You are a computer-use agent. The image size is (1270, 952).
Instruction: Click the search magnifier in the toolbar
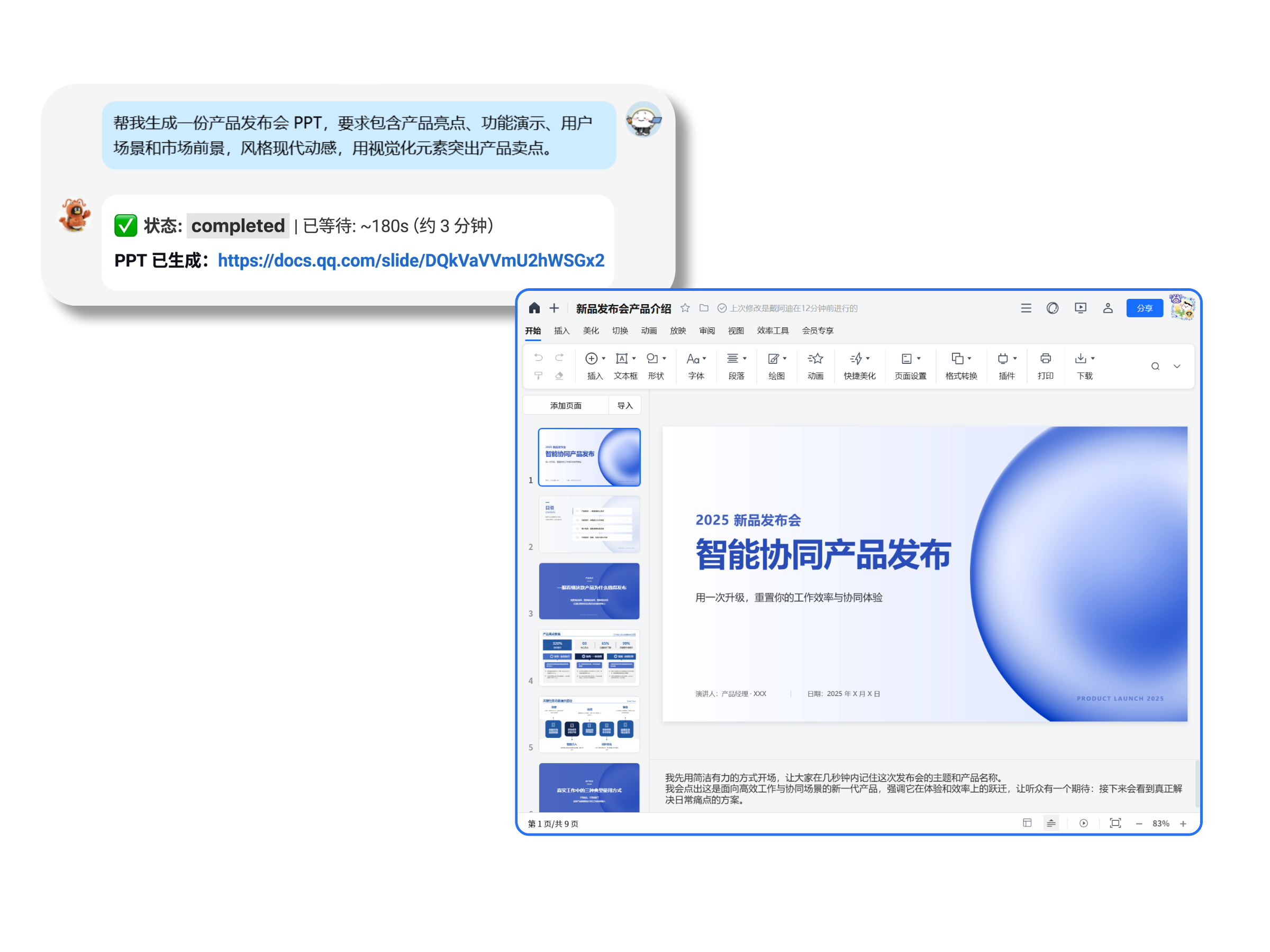tap(1155, 366)
